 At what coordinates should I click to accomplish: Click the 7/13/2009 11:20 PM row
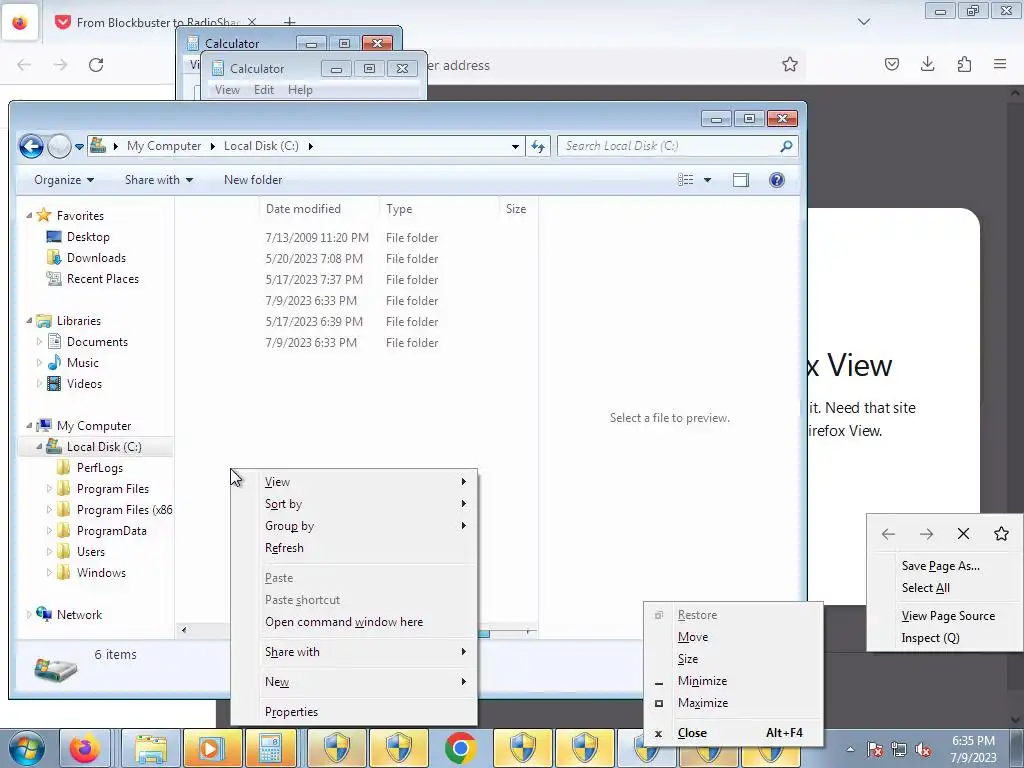click(x=357, y=238)
